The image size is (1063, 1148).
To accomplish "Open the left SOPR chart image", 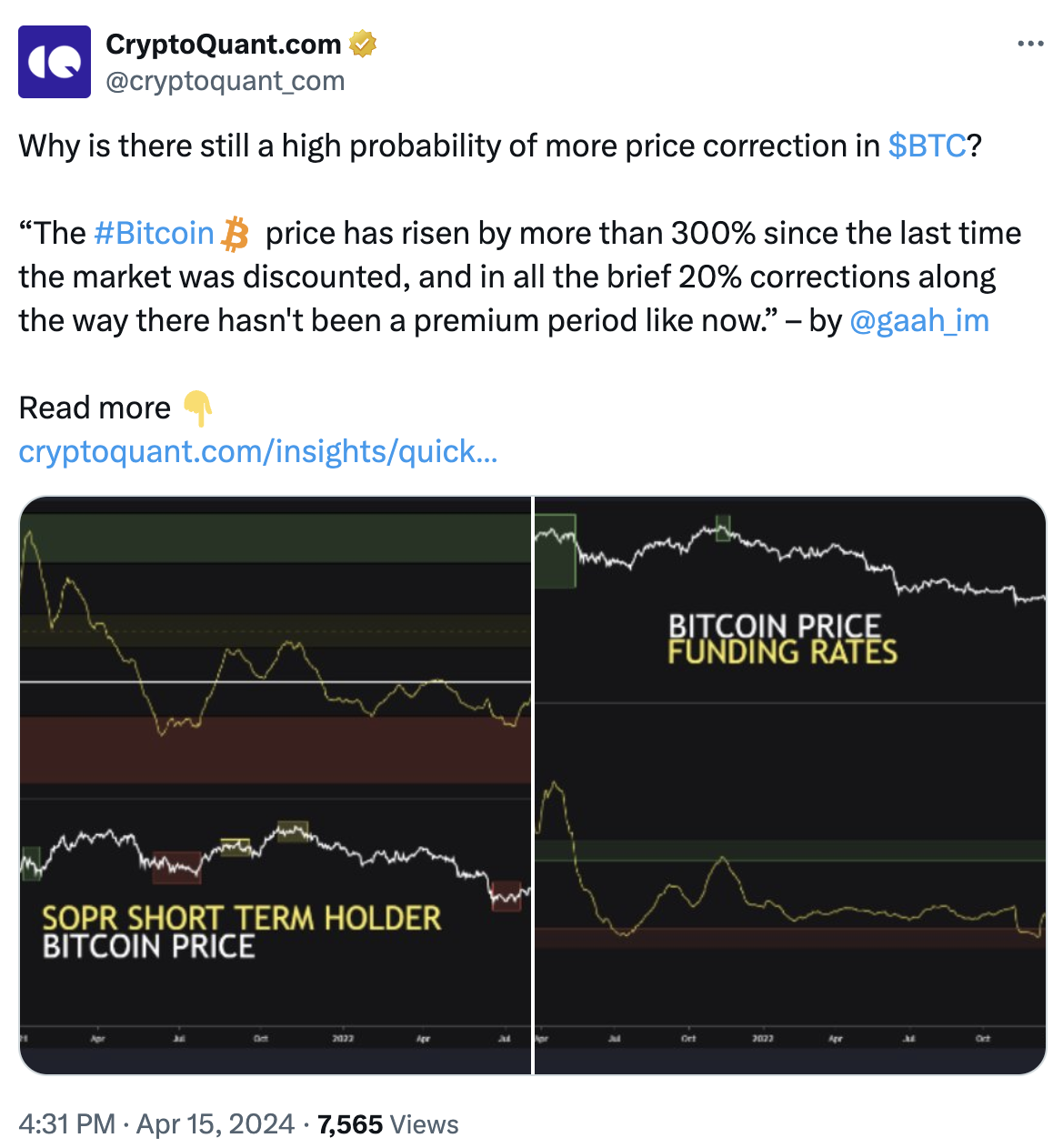I will [x=276, y=785].
